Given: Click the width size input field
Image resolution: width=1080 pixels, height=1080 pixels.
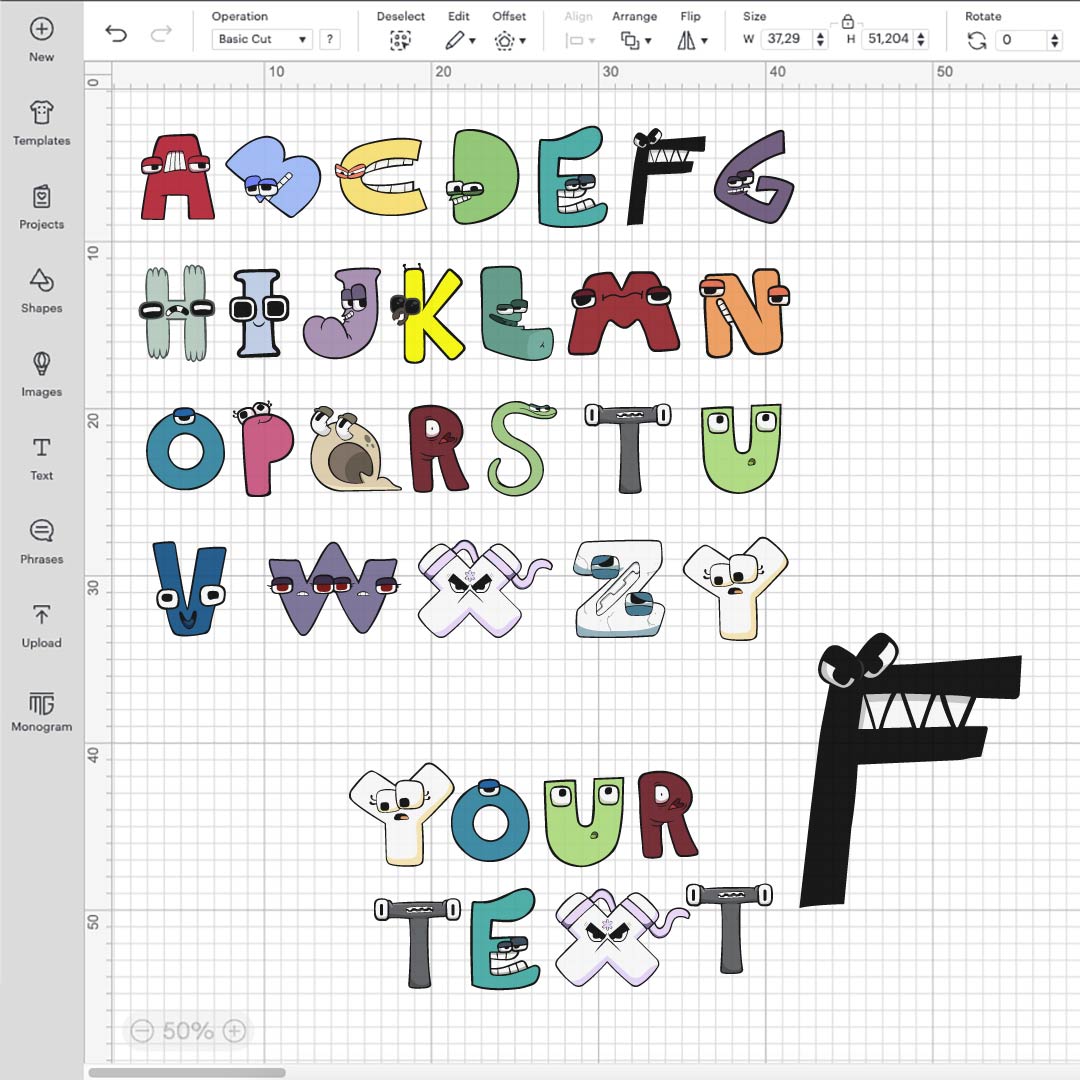Looking at the screenshot, I should [787, 40].
